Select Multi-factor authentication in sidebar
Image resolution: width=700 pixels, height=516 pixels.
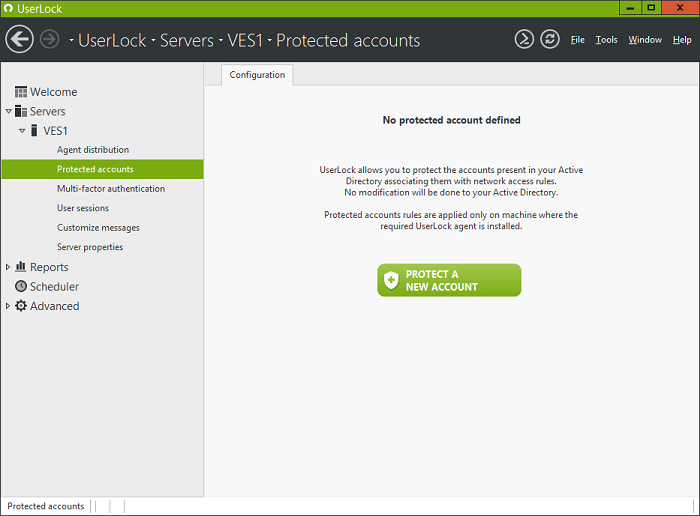pos(110,189)
